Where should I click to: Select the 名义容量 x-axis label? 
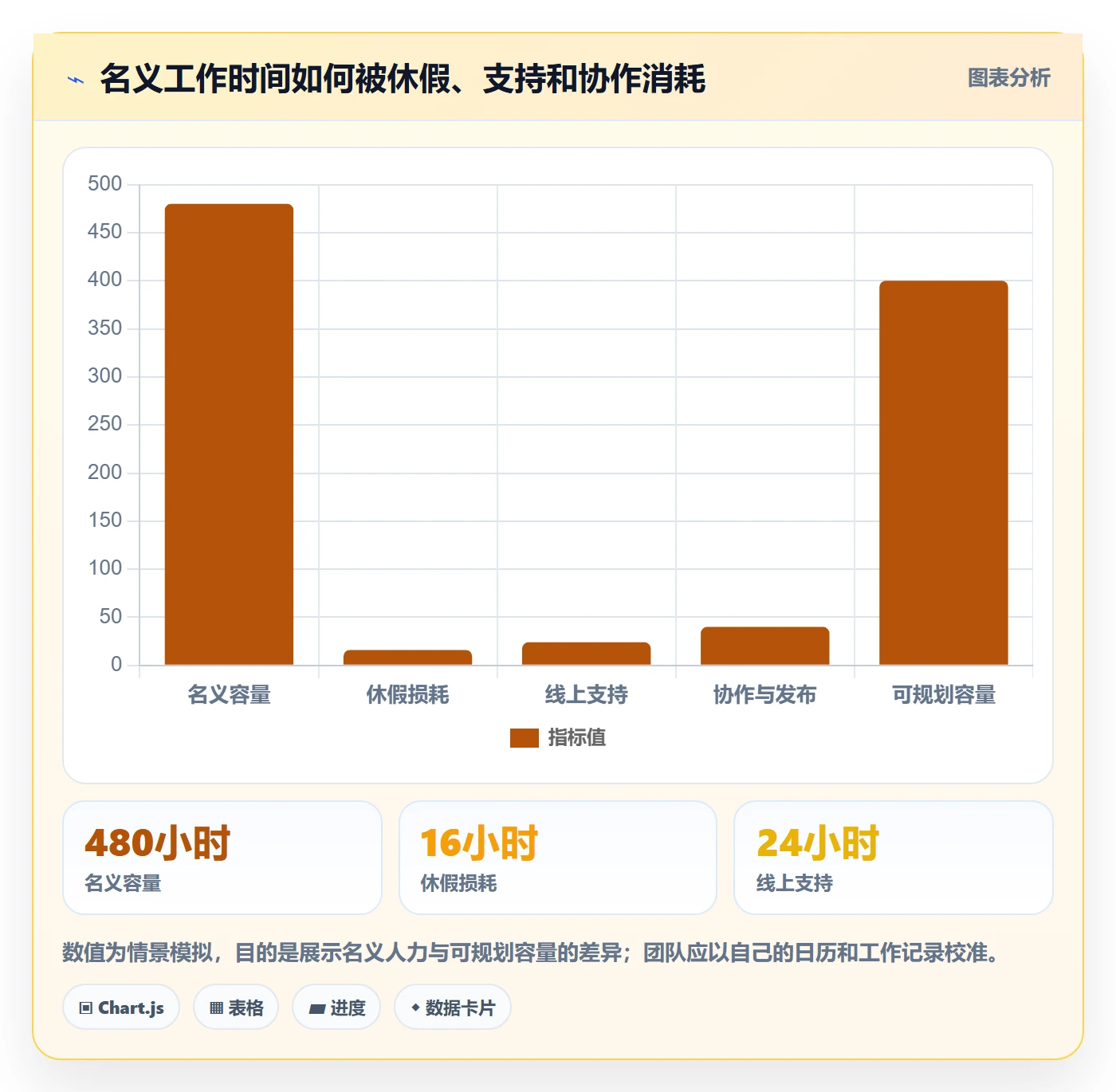[229, 695]
